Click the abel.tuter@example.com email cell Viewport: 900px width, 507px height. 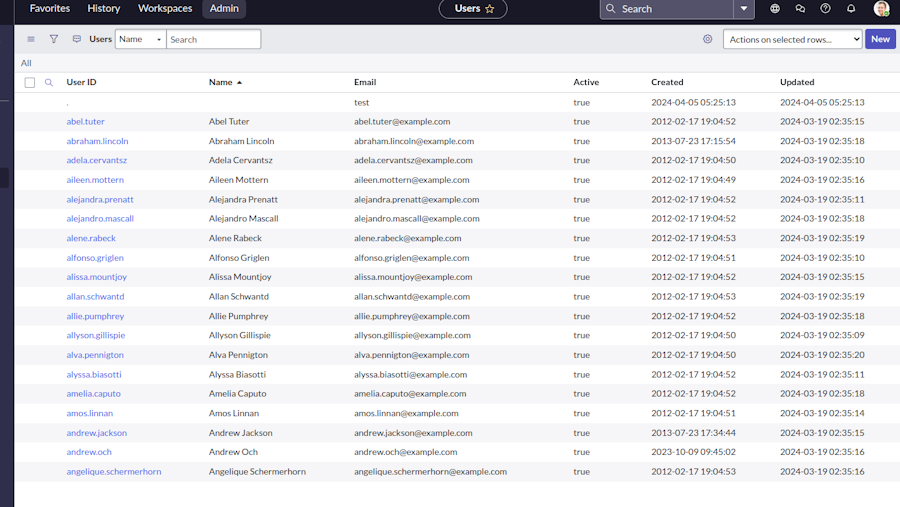tap(402, 122)
